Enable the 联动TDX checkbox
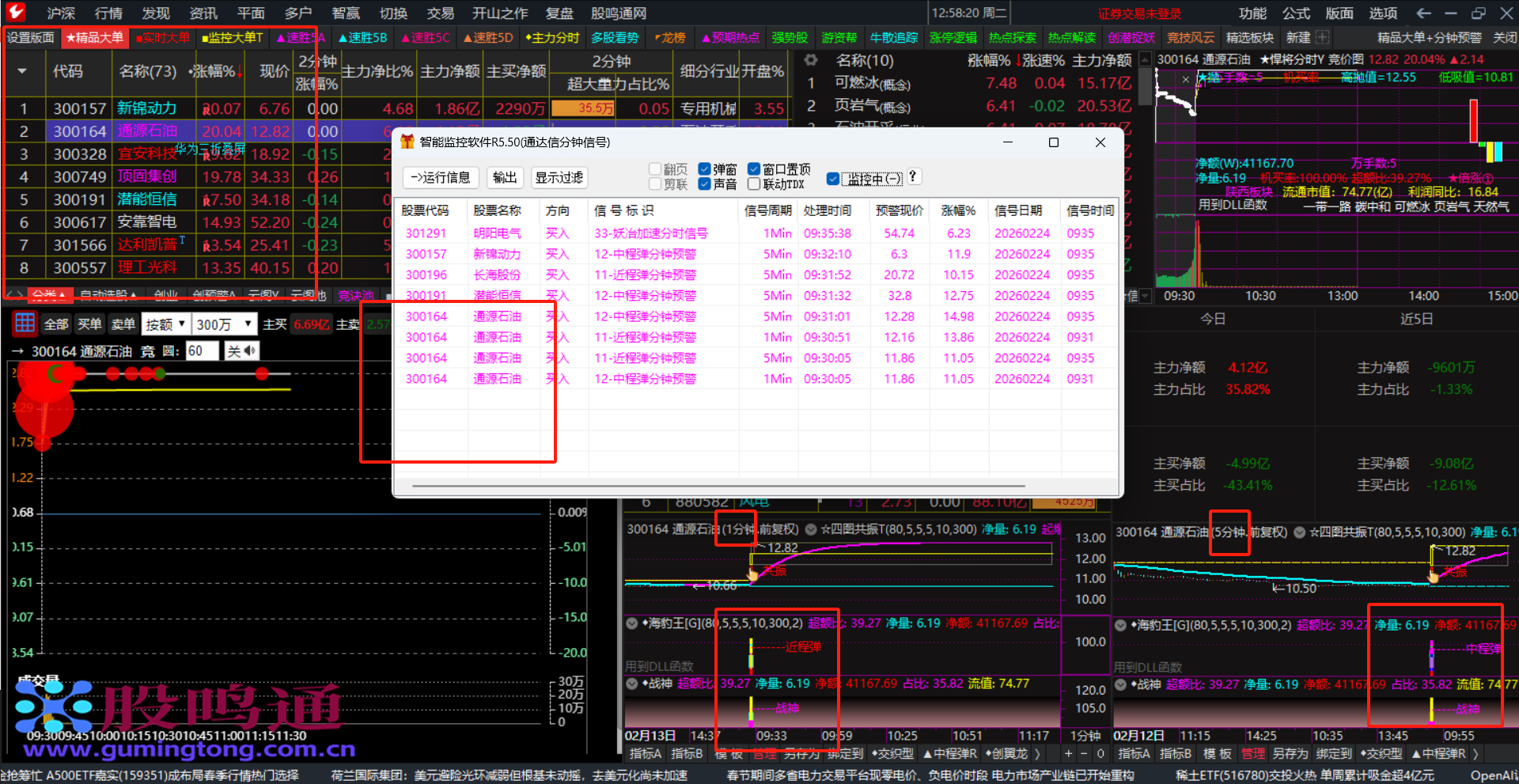The image size is (1519, 784). (x=754, y=184)
